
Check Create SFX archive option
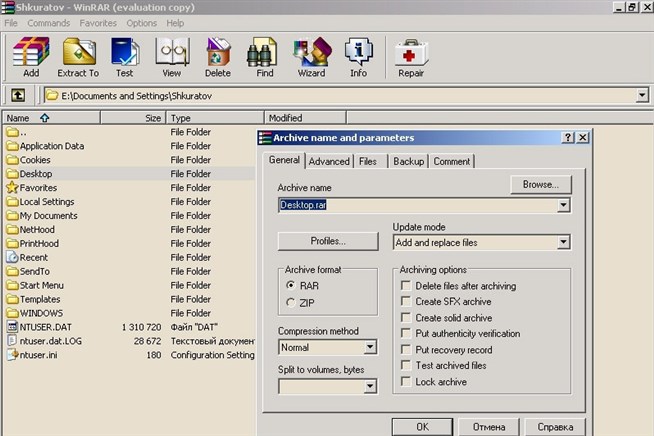click(406, 302)
